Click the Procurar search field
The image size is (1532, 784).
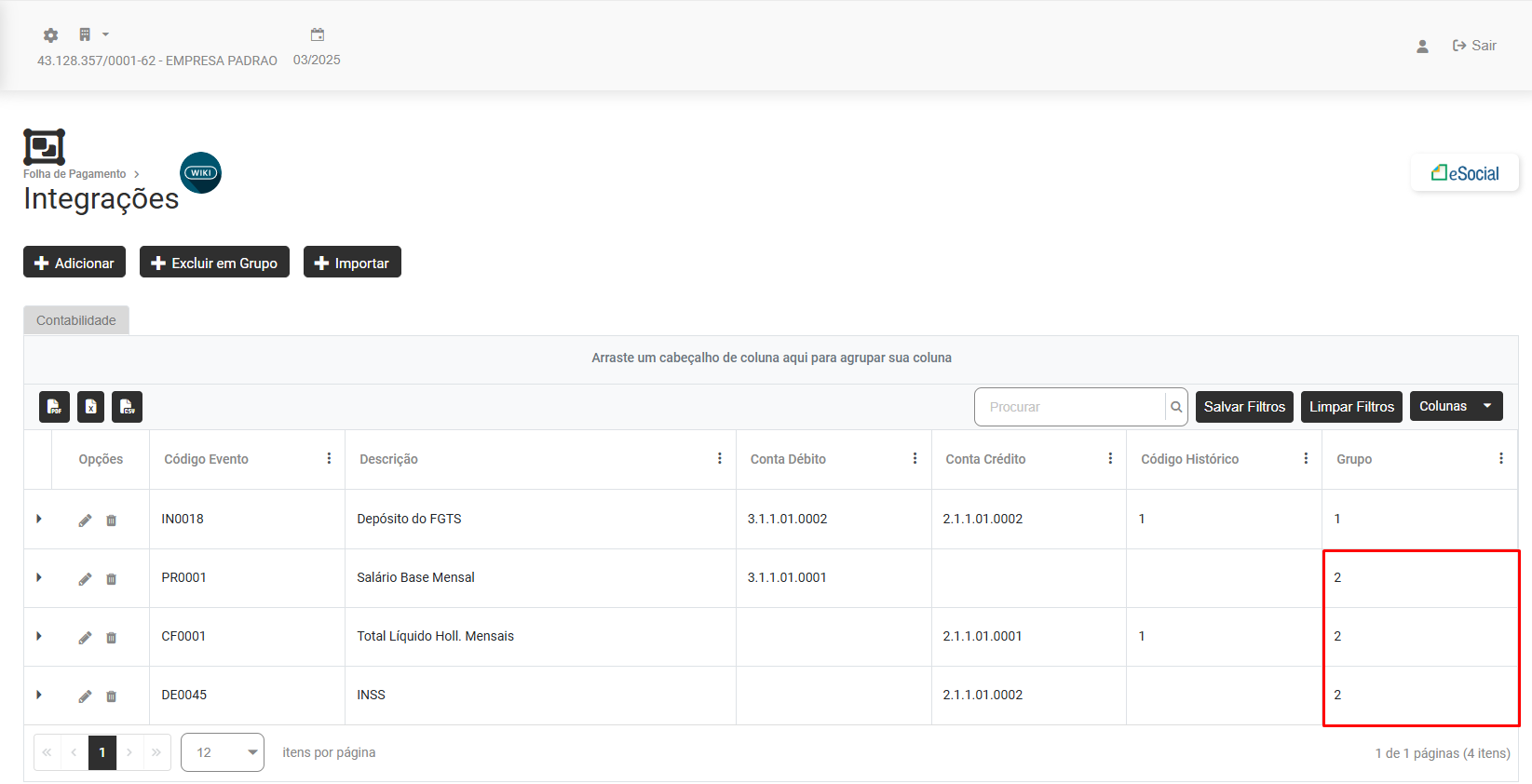point(1070,407)
